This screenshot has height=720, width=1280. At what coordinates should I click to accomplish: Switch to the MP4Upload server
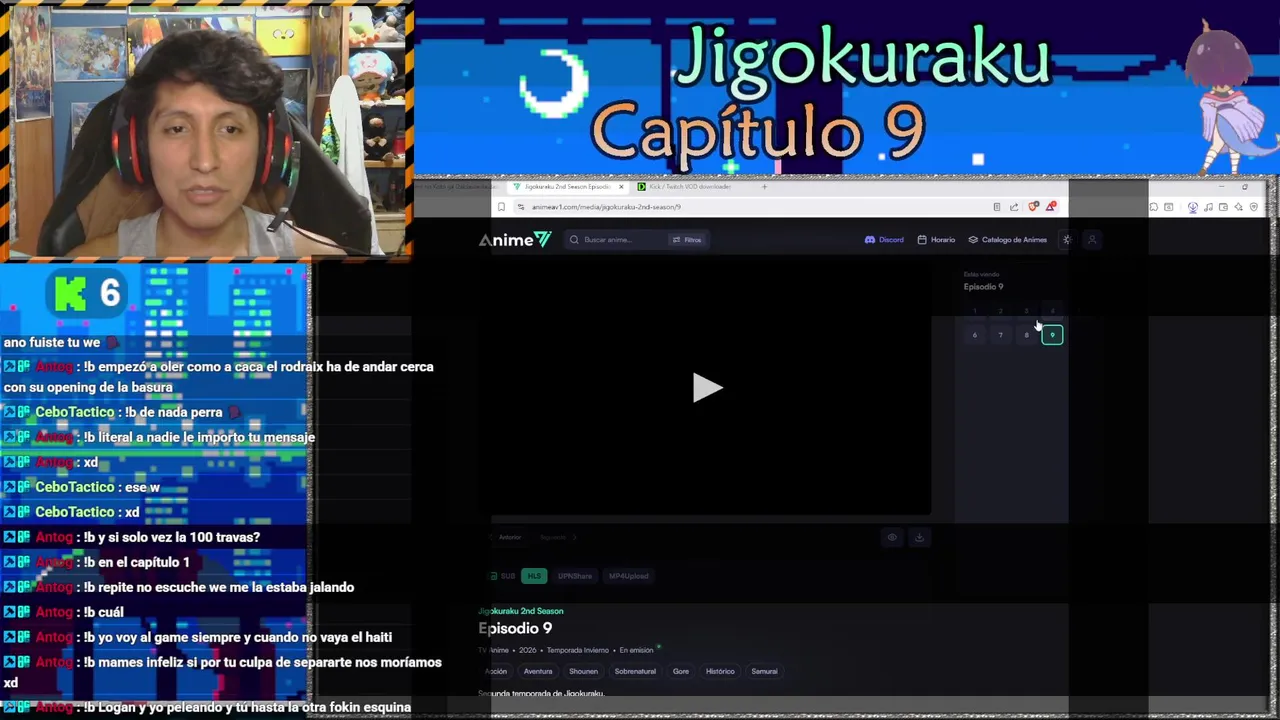(x=629, y=576)
